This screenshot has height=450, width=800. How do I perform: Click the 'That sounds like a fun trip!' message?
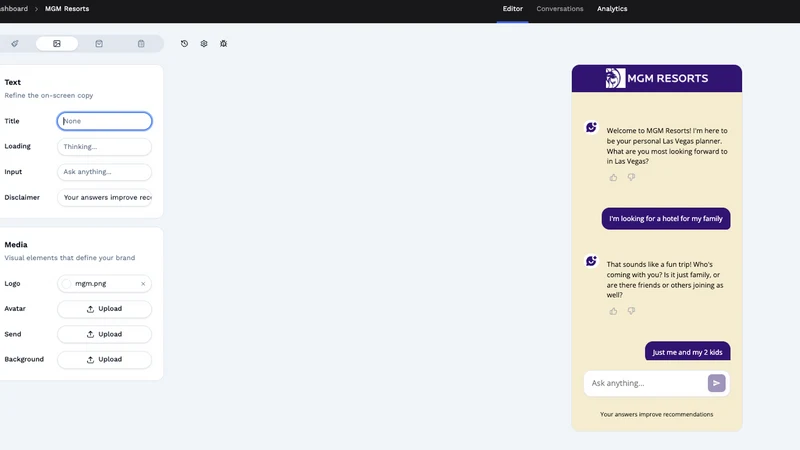point(665,280)
